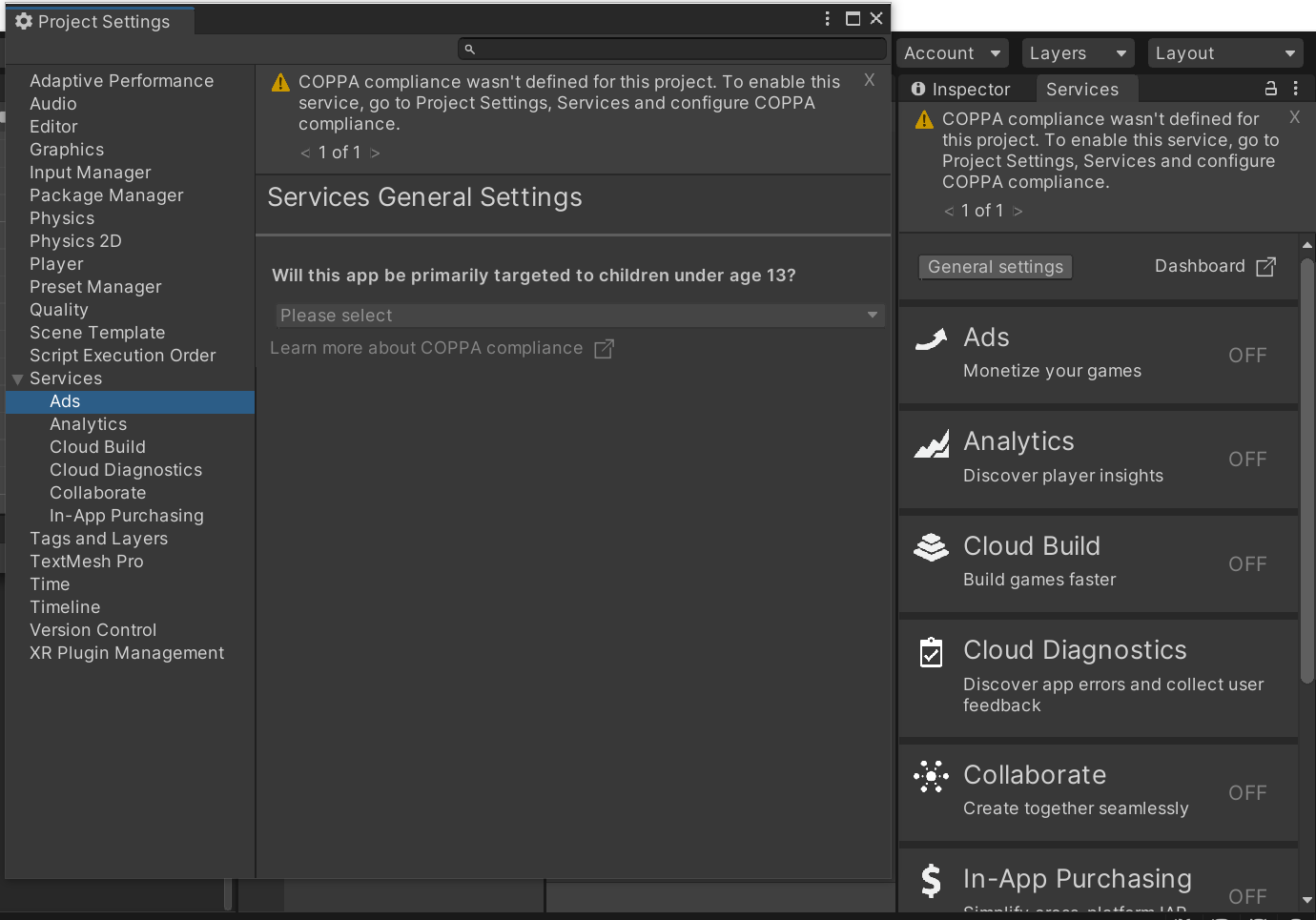1316x920 pixels.
Task: Select Graphics settings
Action: [67, 150]
